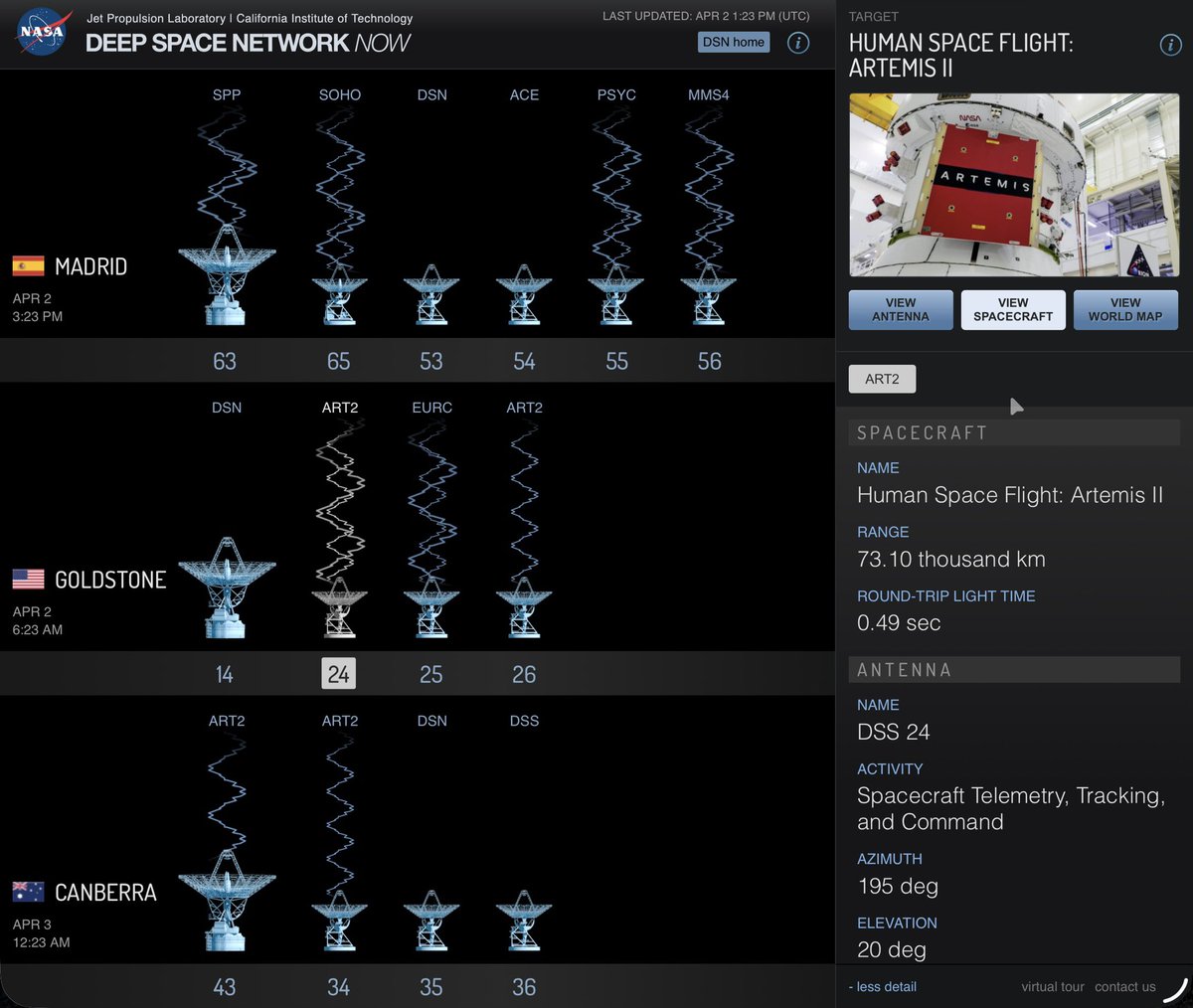Click antenna number 14 in Goldstone row
1193x1008 pixels.
tap(225, 674)
